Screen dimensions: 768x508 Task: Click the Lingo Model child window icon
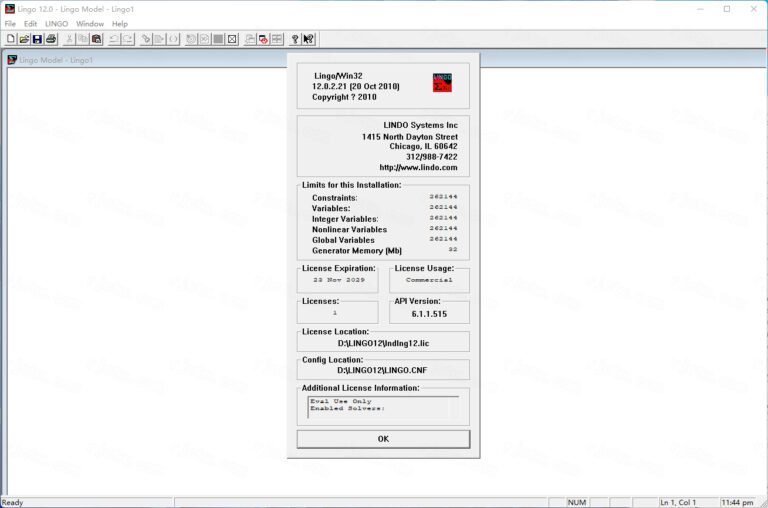click(12, 60)
